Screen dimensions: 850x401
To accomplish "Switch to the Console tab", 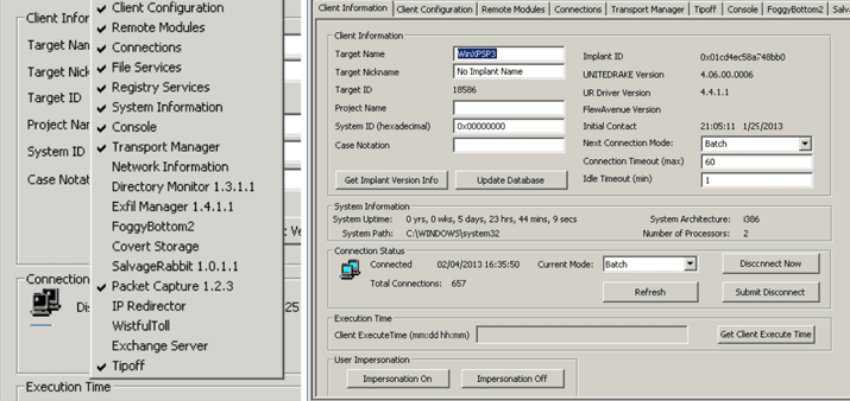I will tap(742, 9).
